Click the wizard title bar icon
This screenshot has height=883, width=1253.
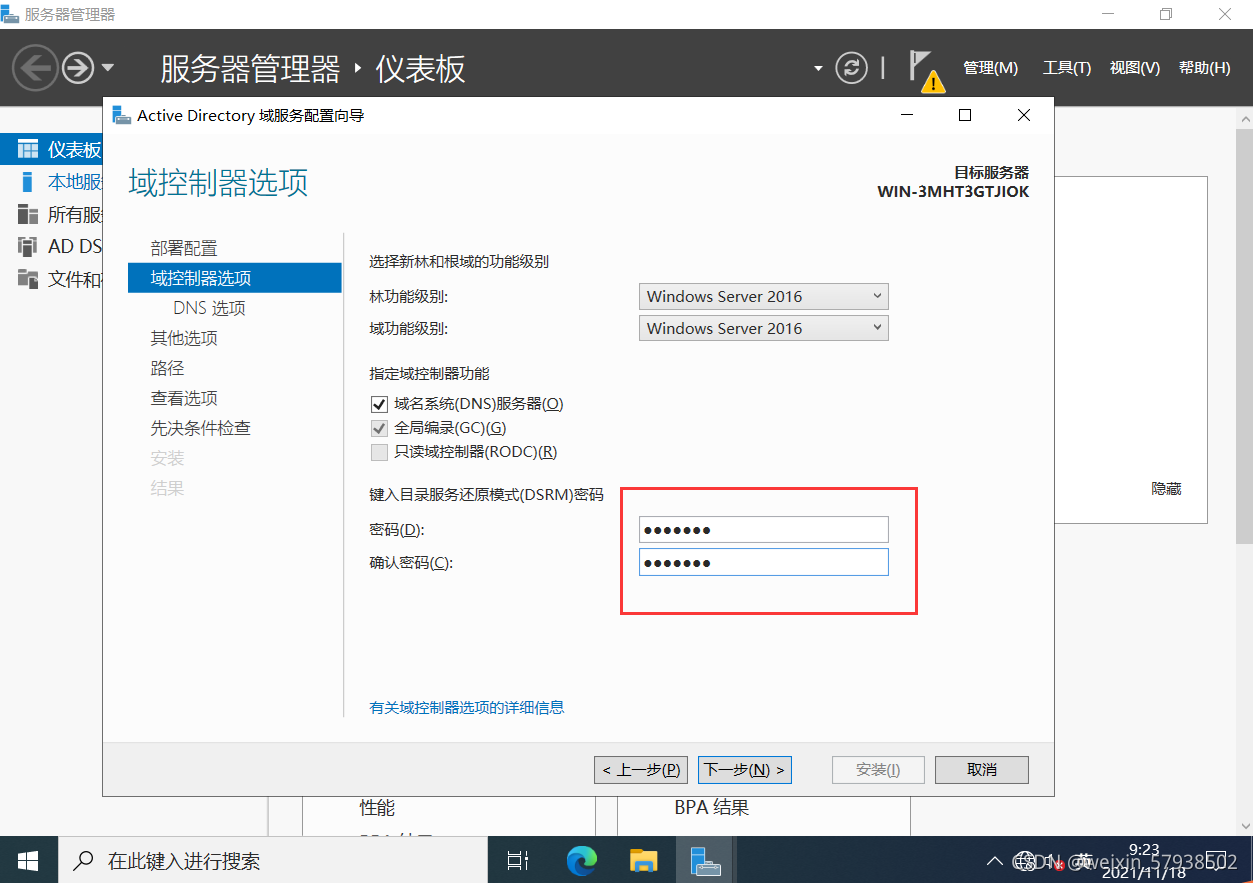pos(122,115)
